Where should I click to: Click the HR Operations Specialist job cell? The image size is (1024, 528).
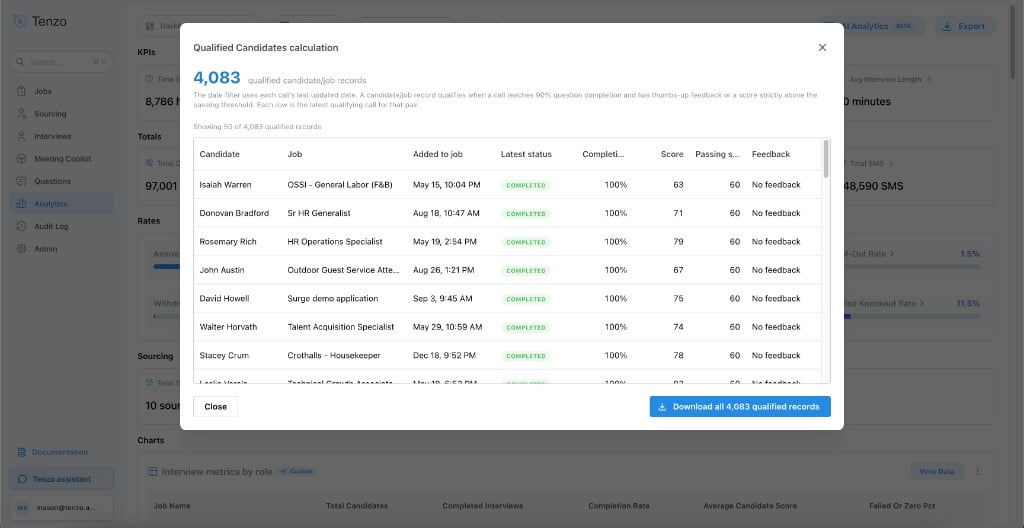(x=334, y=242)
